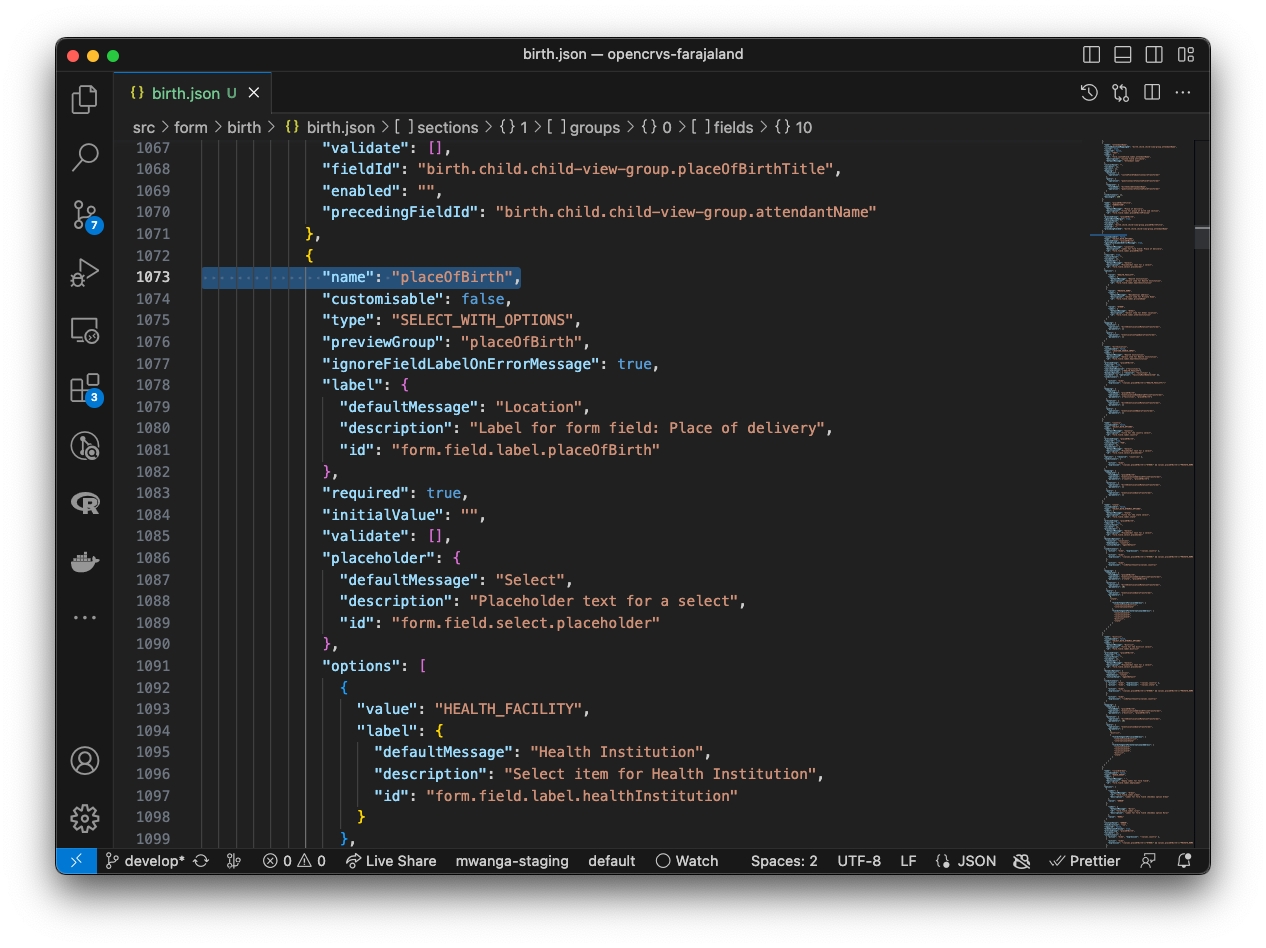This screenshot has height=948, width=1266.
Task: Open the src breadcrumb dropdown
Action: (x=144, y=127)
